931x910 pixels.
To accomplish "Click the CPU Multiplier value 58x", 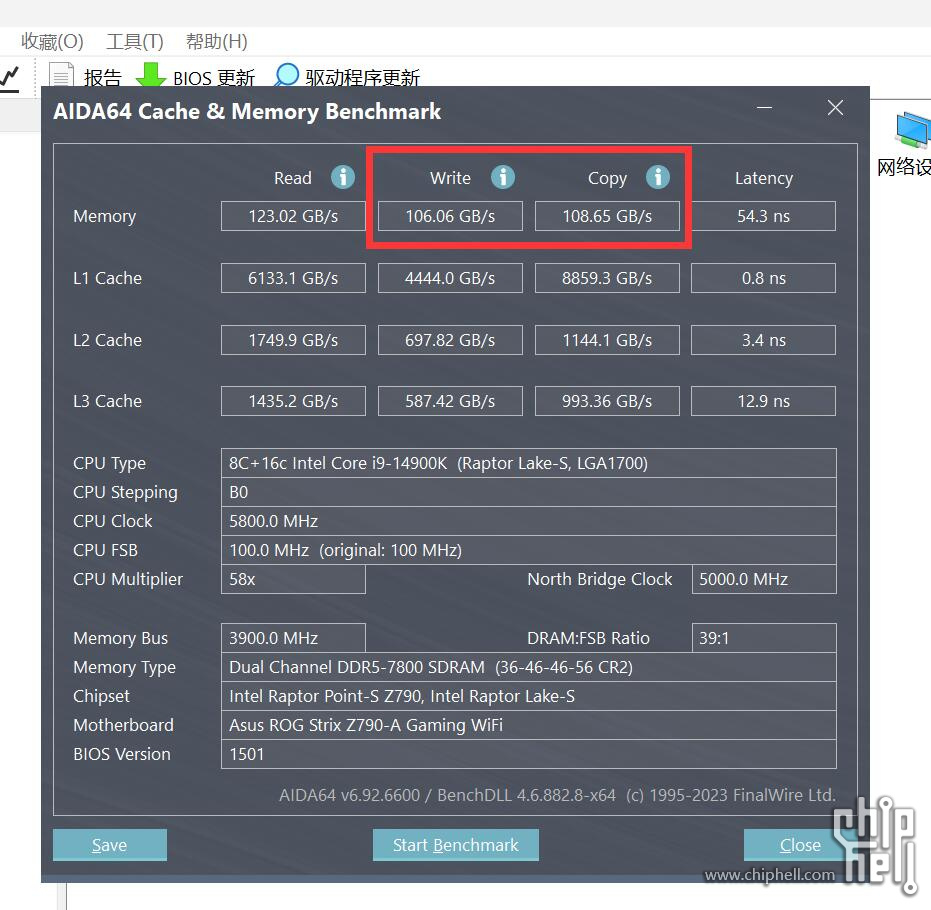I will pos(293,579).
